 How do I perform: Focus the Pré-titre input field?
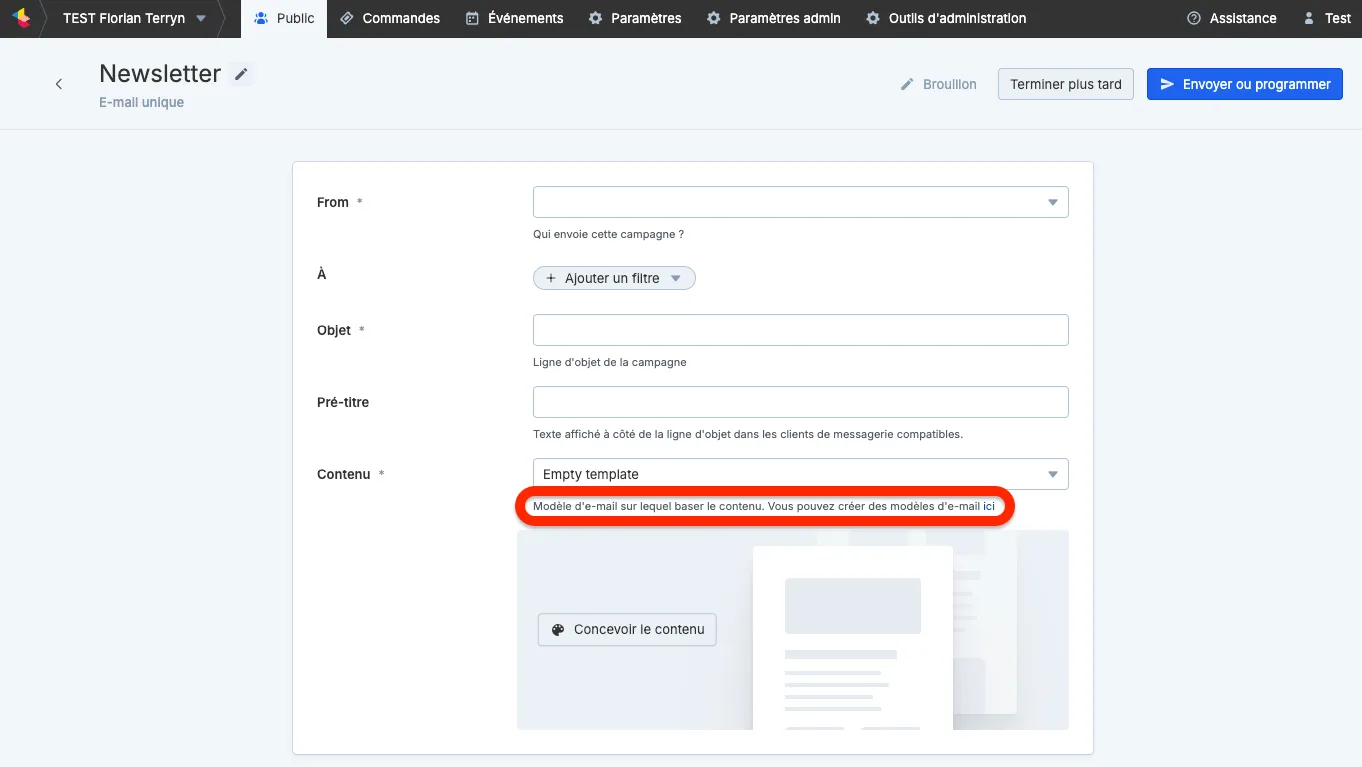tap(801, 402)
